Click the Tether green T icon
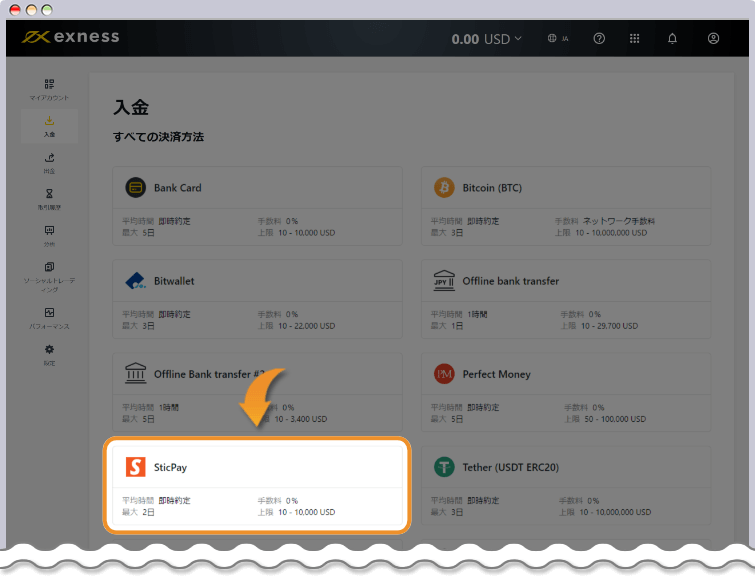The height and width of the screenshot is (576, 755). click(x=444, y=467)
